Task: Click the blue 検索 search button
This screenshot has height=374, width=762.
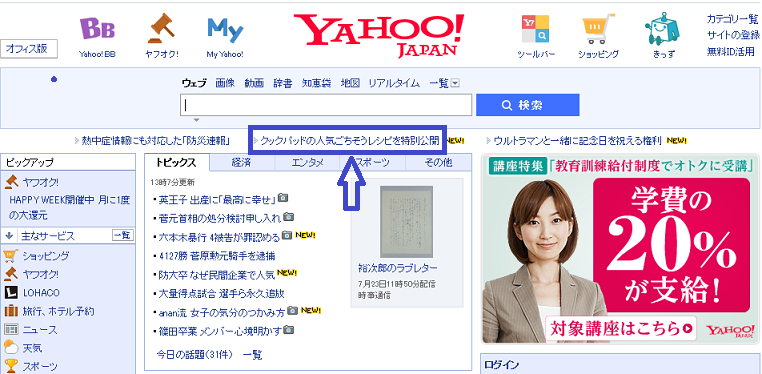Action: (x=528, y=105)
